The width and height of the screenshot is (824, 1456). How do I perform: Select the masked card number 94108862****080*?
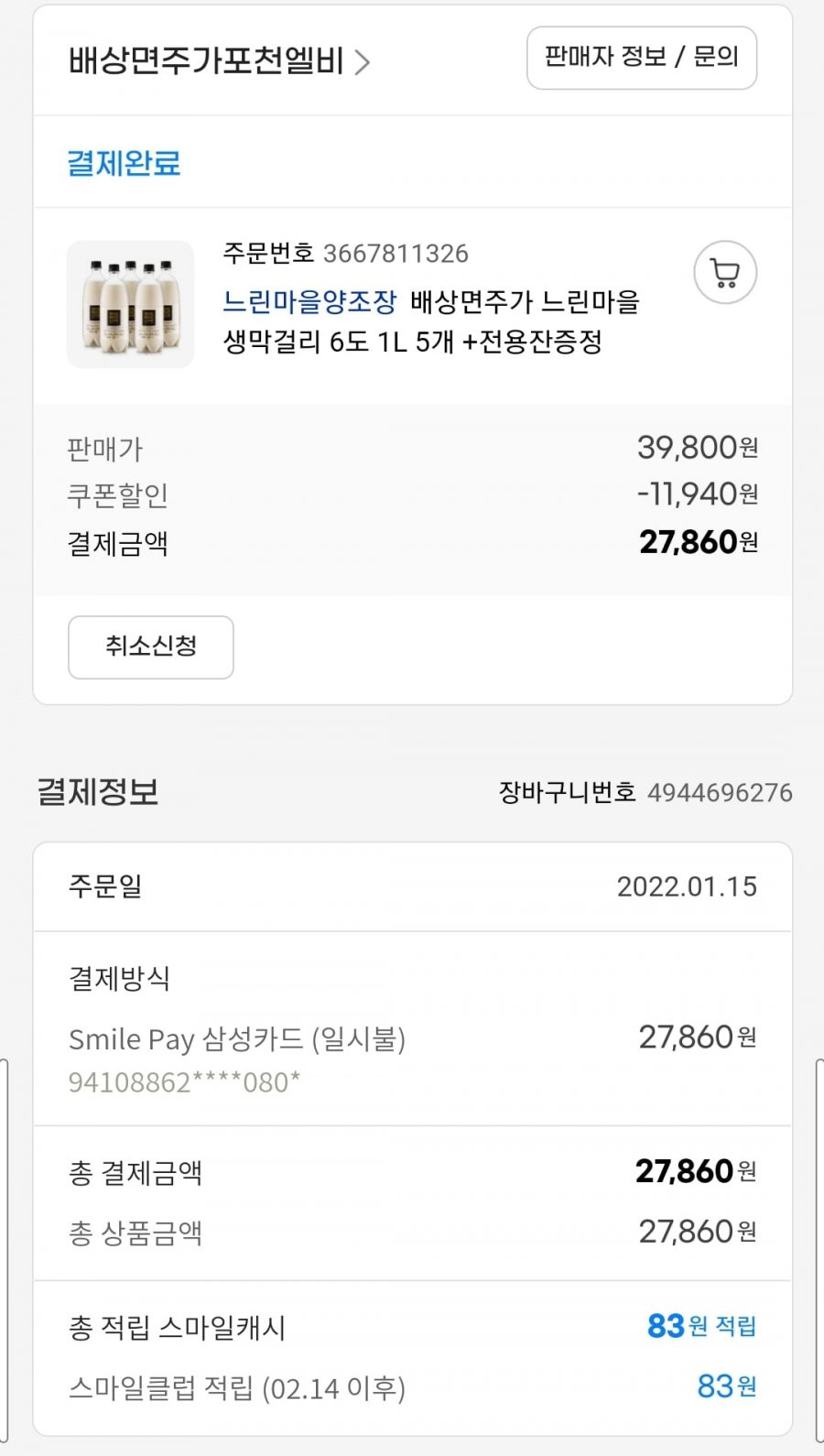tap(184, 1082)
